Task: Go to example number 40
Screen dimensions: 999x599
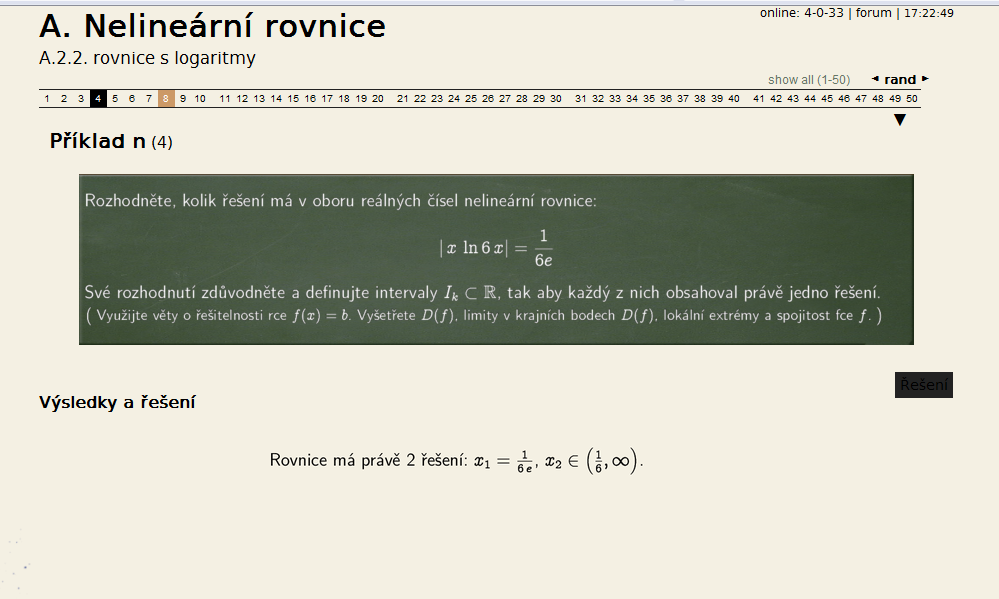Action: [734, 98]
